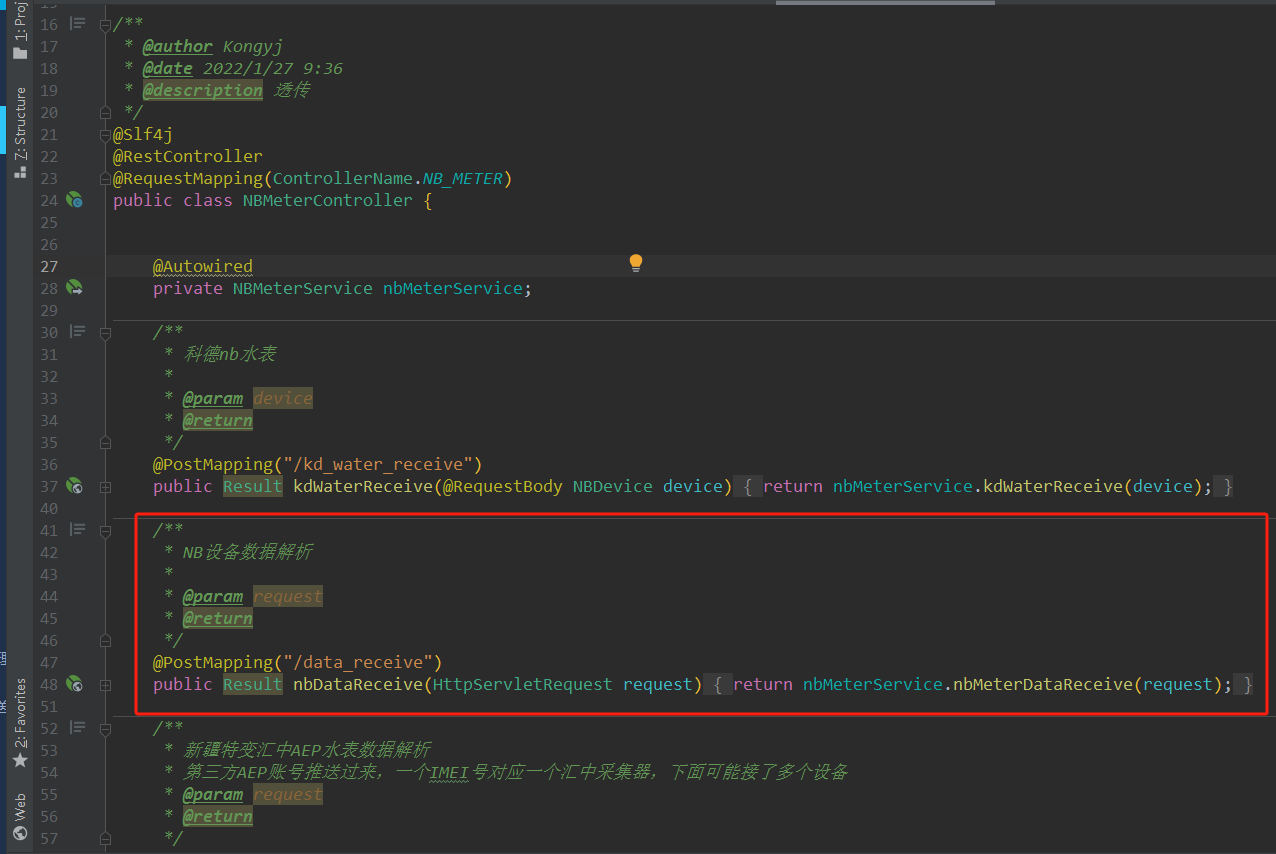Click the horizontal scrollbar at the top edge
This screenshot has width=1276, height=854.
(885, 3)
